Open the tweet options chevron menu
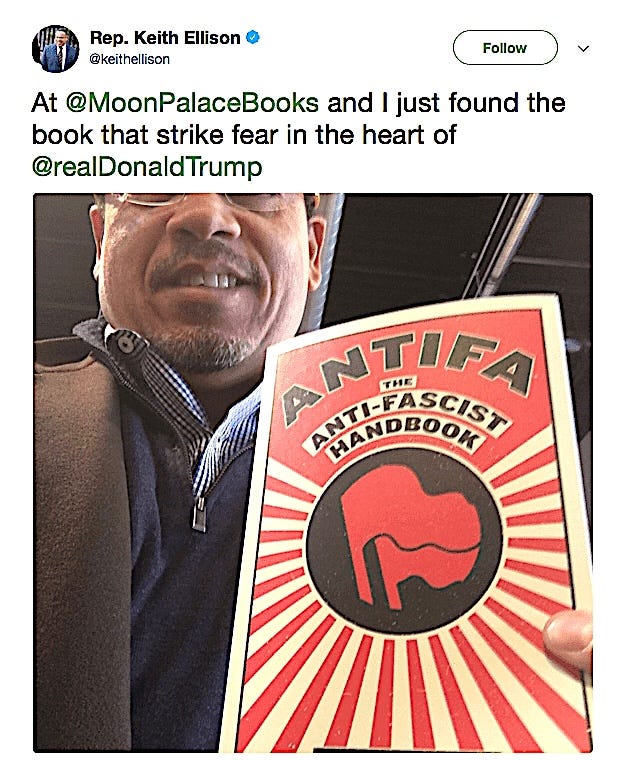The width and height of the screenshot is (624, 760). click(x=583, y=48)
